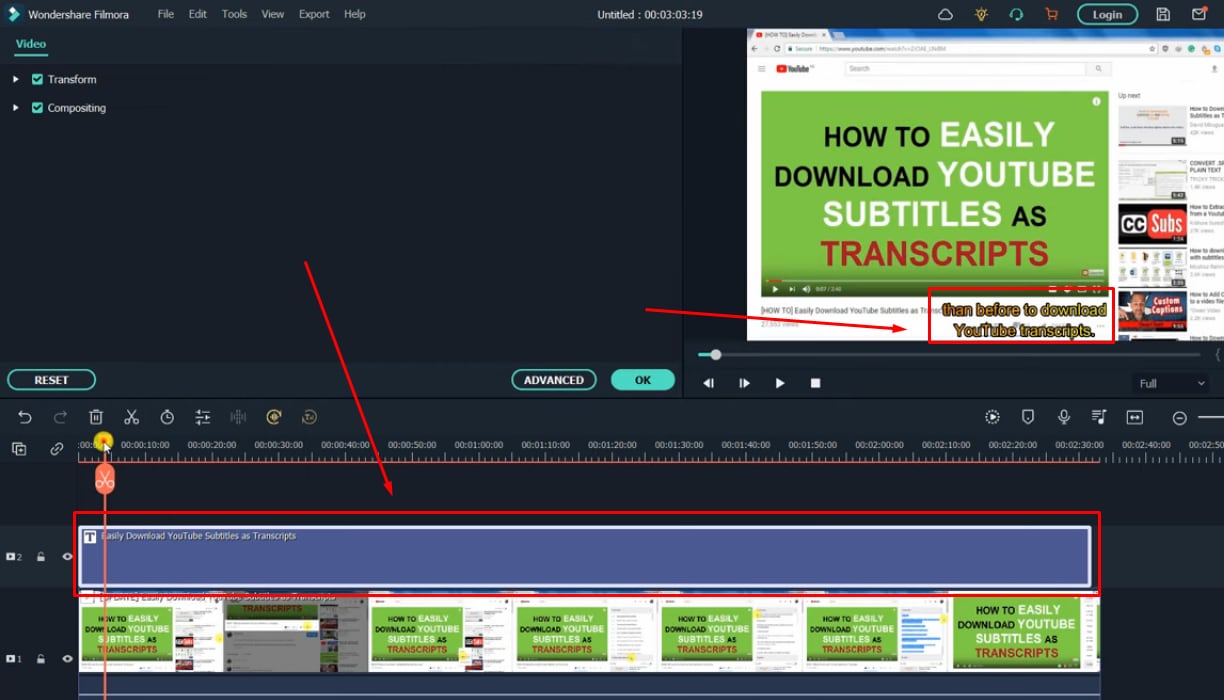Click the Undo arrow in timeline toolbar
This screenshot has height=700, width=1224.
pos(25,417)
